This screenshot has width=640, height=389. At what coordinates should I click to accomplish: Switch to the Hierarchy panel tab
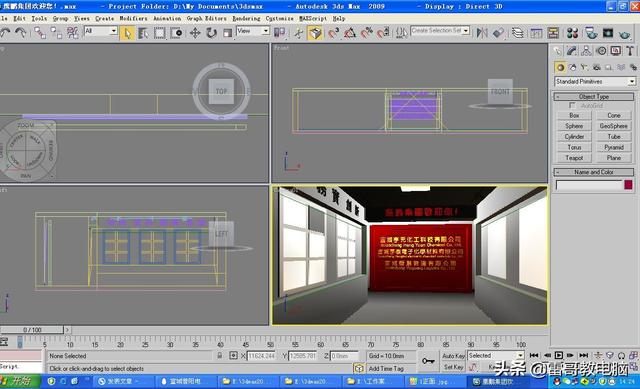click(586, 51)
